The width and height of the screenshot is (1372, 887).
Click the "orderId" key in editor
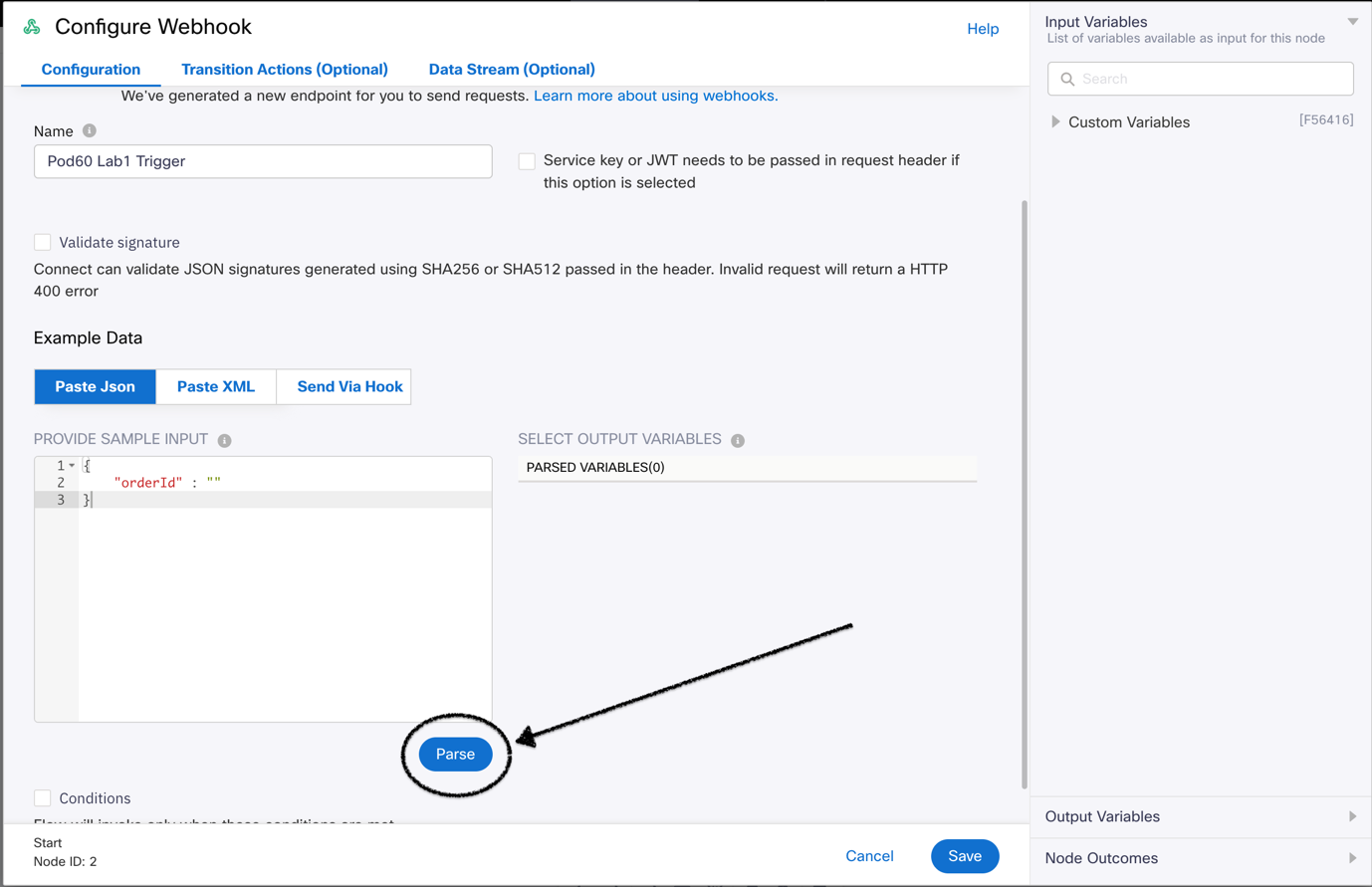(147, 483)
